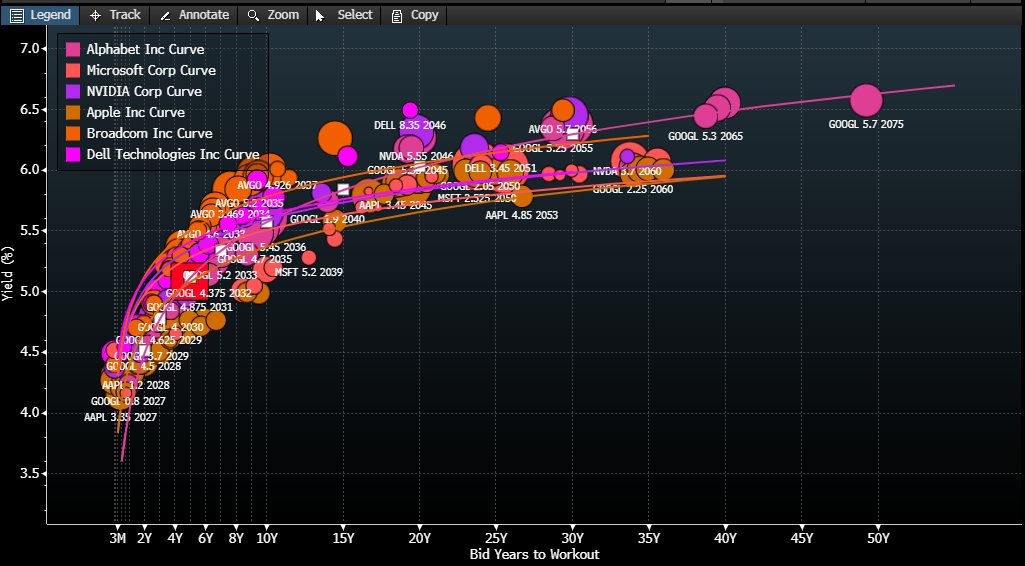Image resolution: width=1025 pixels, height=566 pixels.
Task: Click the Copy clipboard icon
Action: click(396, 16)
